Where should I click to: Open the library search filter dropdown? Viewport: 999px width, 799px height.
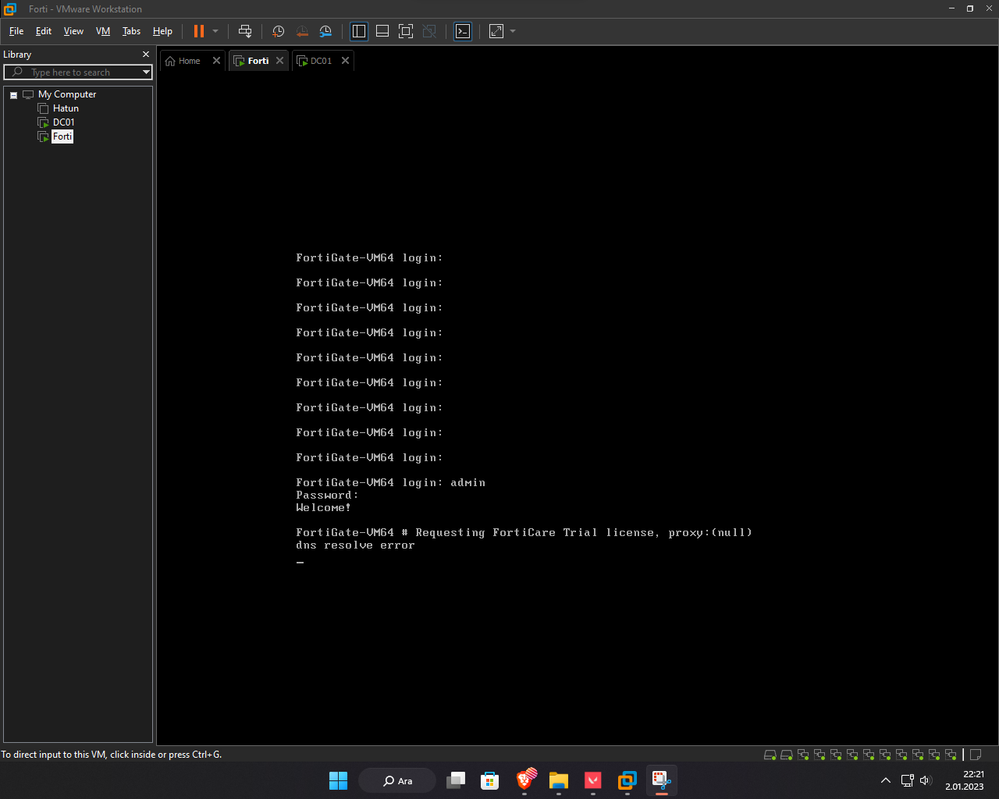(x=147, y=72)
